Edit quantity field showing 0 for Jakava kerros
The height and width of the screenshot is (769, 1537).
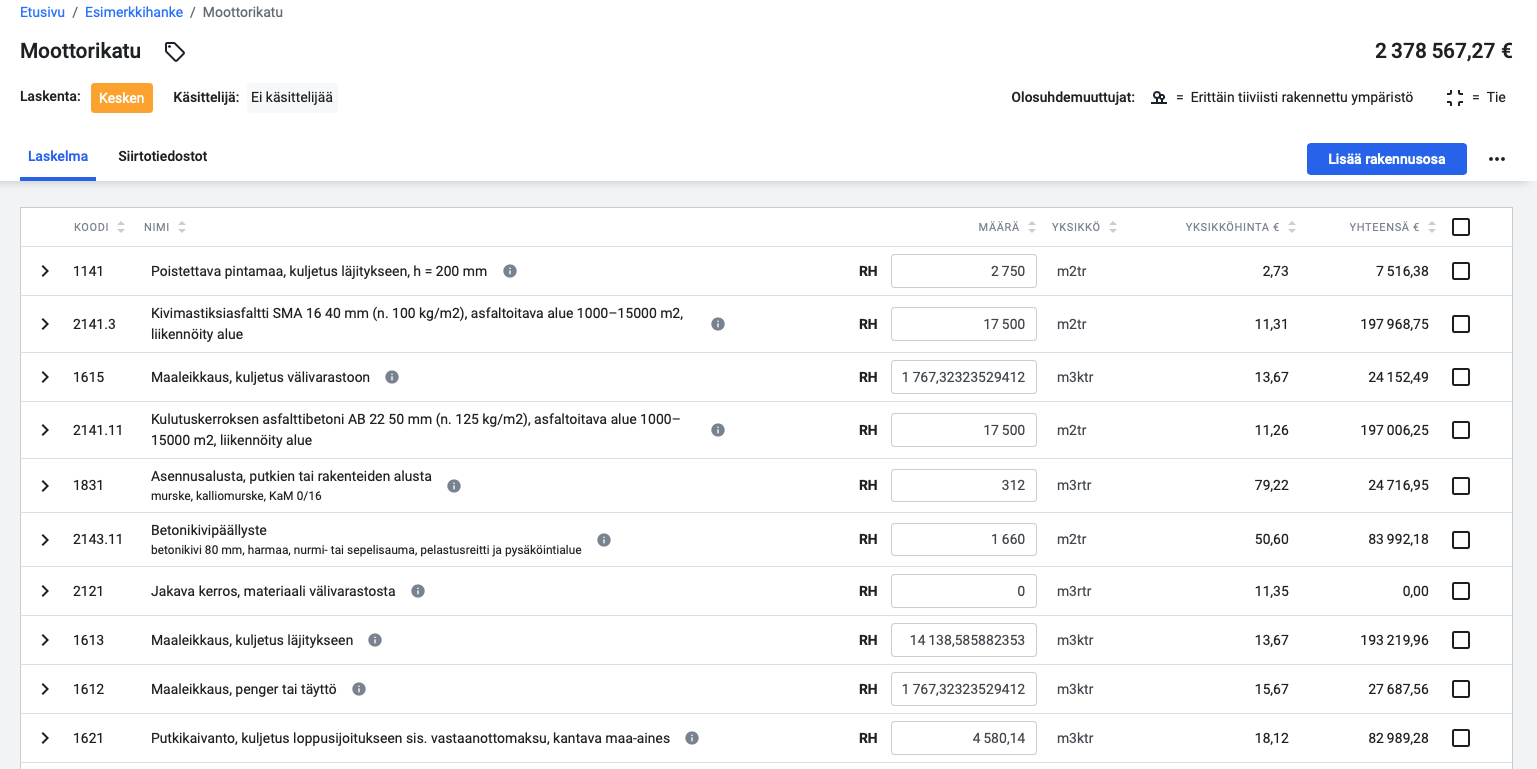pyautogui.click(x=964, y=591)
